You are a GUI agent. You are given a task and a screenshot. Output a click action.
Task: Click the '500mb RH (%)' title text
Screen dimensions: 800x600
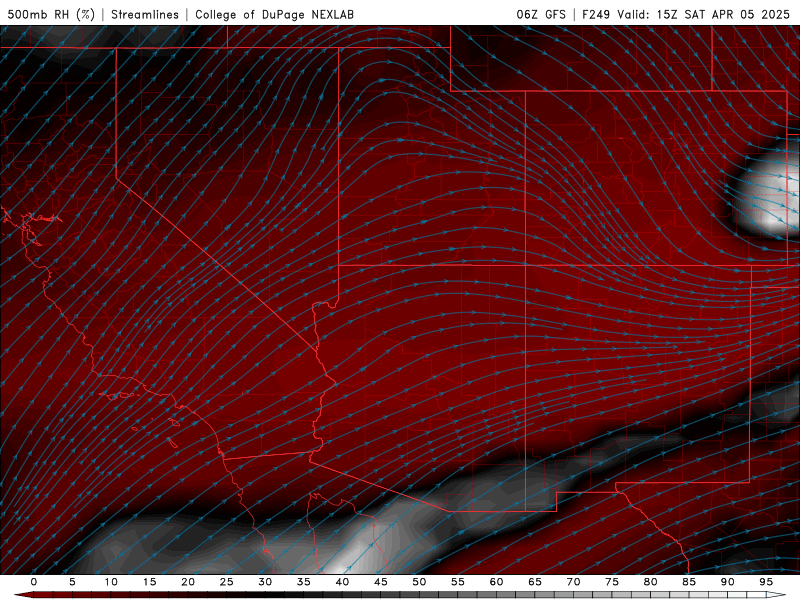coord(51,14)
